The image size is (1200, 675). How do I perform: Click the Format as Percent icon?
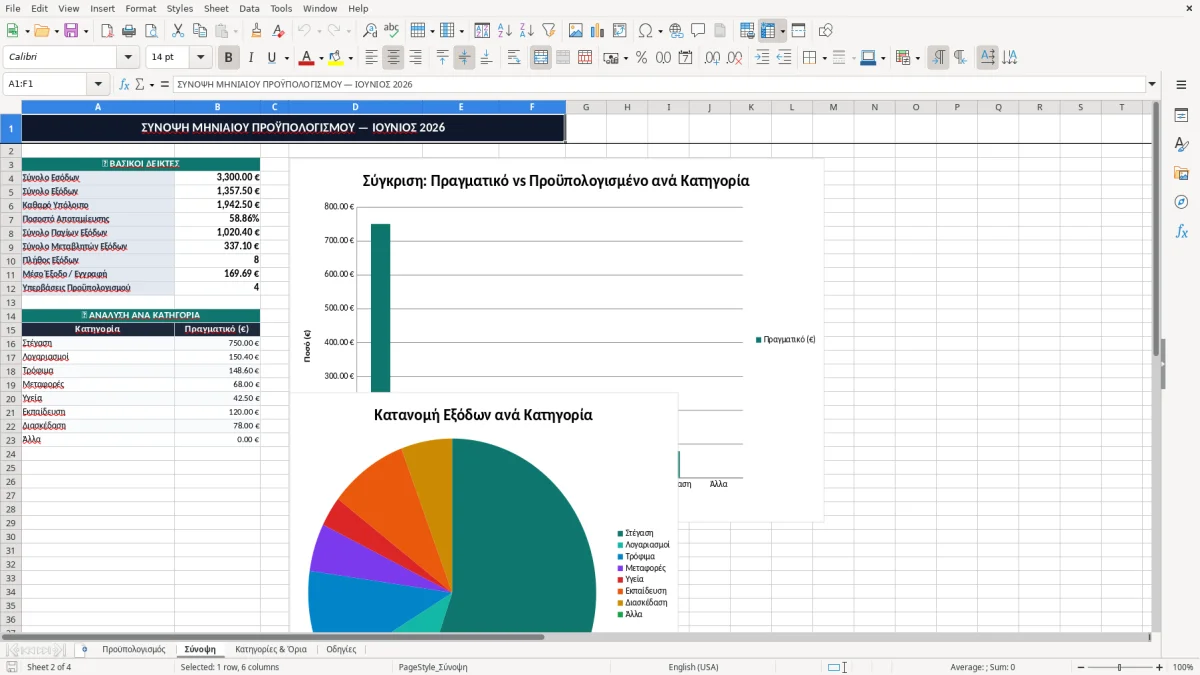pyautogui.click(x=641, y=58)
